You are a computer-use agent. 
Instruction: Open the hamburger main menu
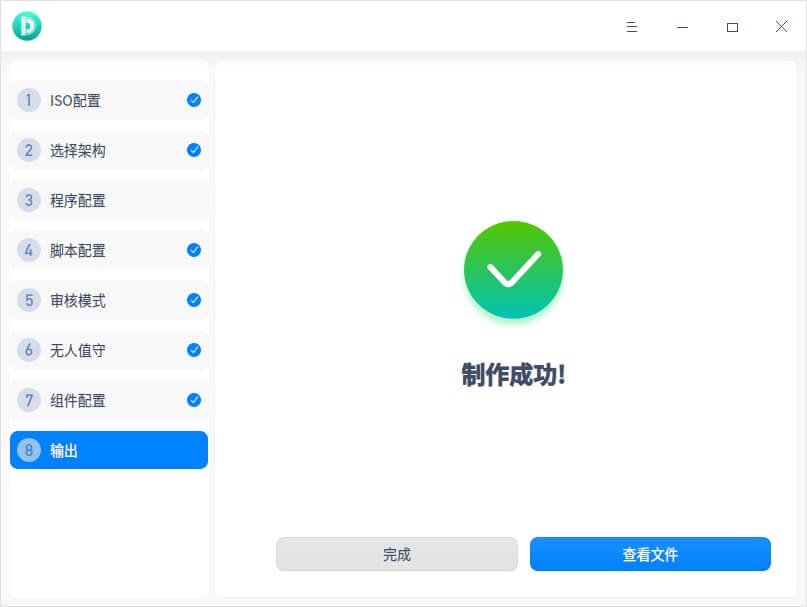click(631, 27)
